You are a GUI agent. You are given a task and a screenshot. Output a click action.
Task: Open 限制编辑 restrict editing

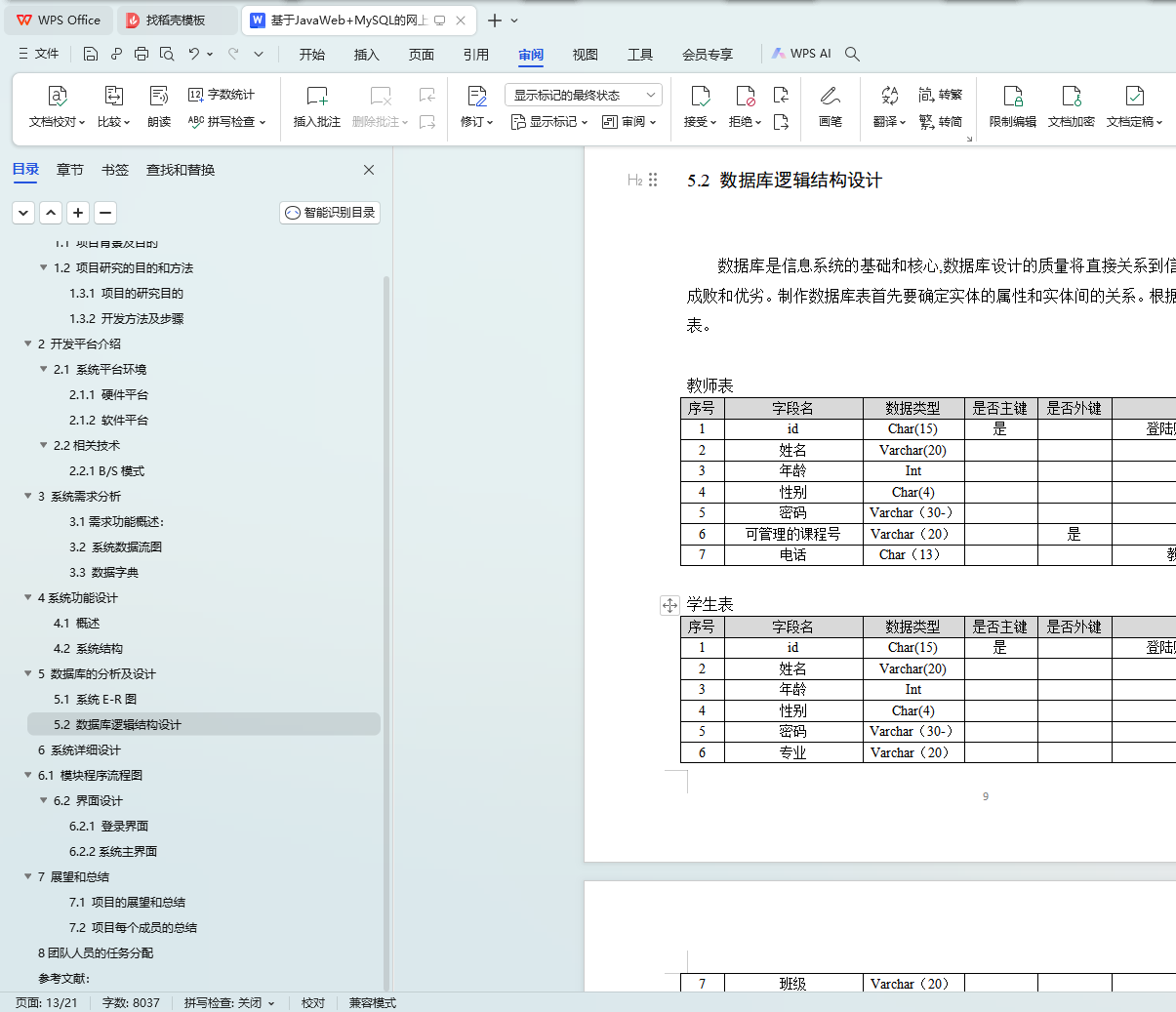coord(1012,107)
